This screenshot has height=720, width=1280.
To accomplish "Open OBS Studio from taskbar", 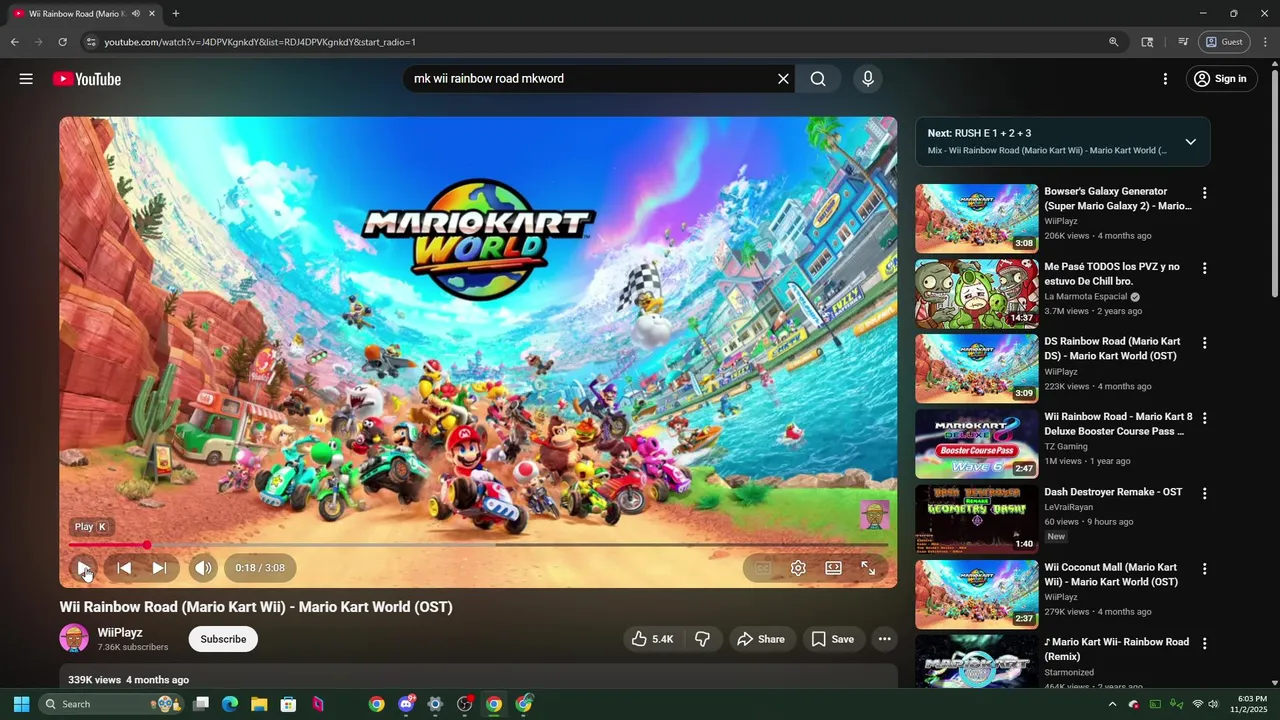I will 464,704.
